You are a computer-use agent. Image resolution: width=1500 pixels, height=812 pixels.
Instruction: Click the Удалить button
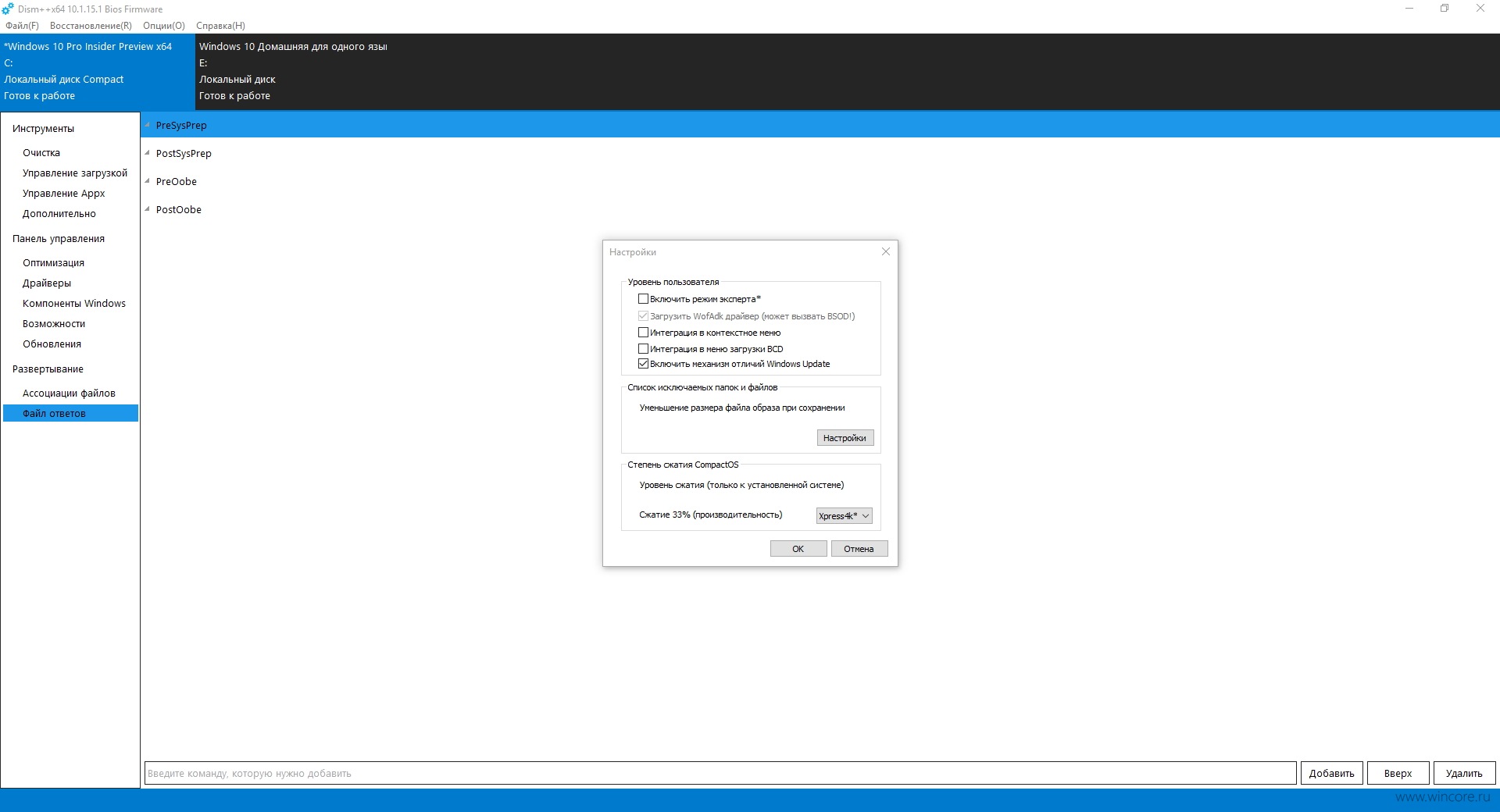pos(1465,773)
